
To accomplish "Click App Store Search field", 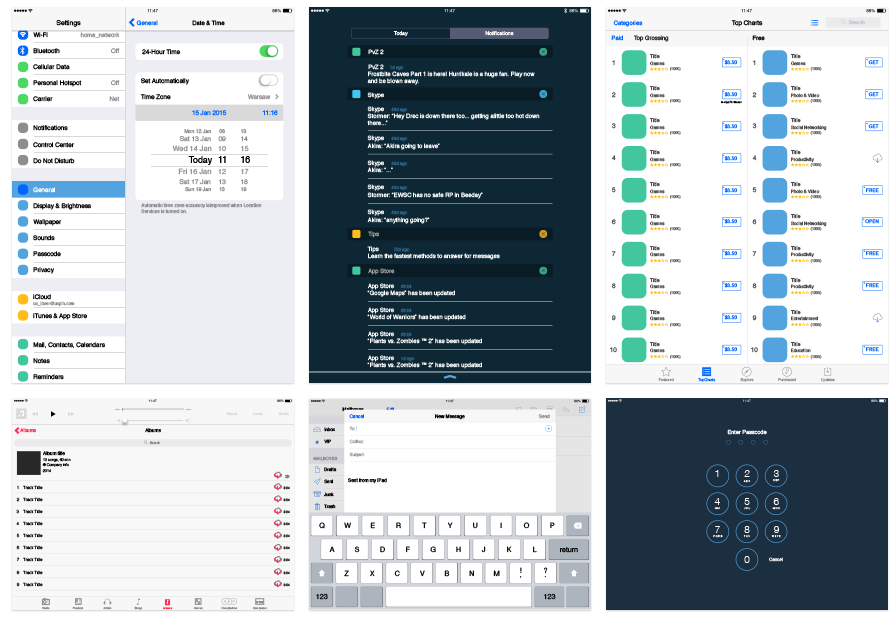I will coord(852,22).
